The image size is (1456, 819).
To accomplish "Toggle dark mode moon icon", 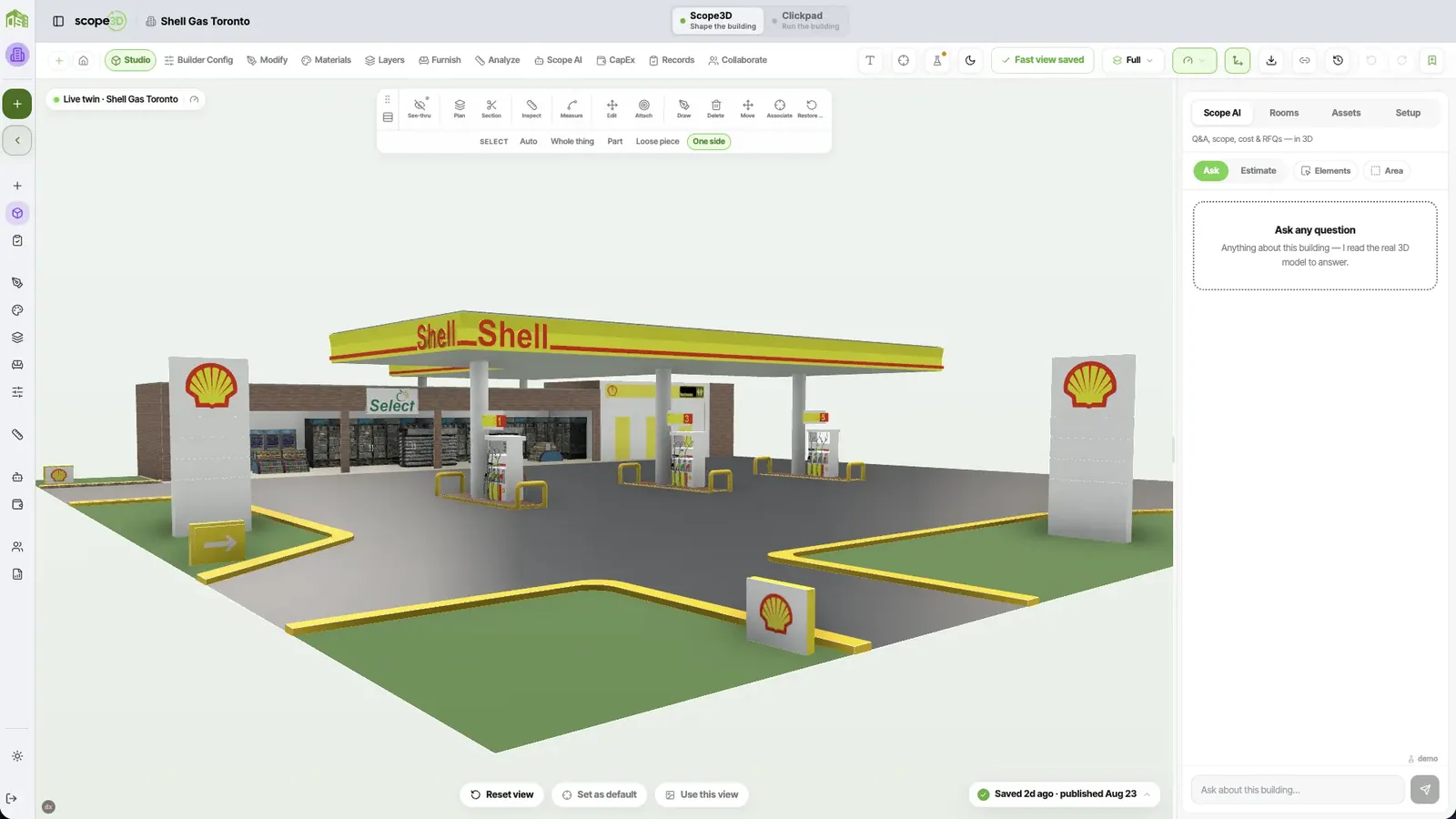I will click(x=970, y=60).
